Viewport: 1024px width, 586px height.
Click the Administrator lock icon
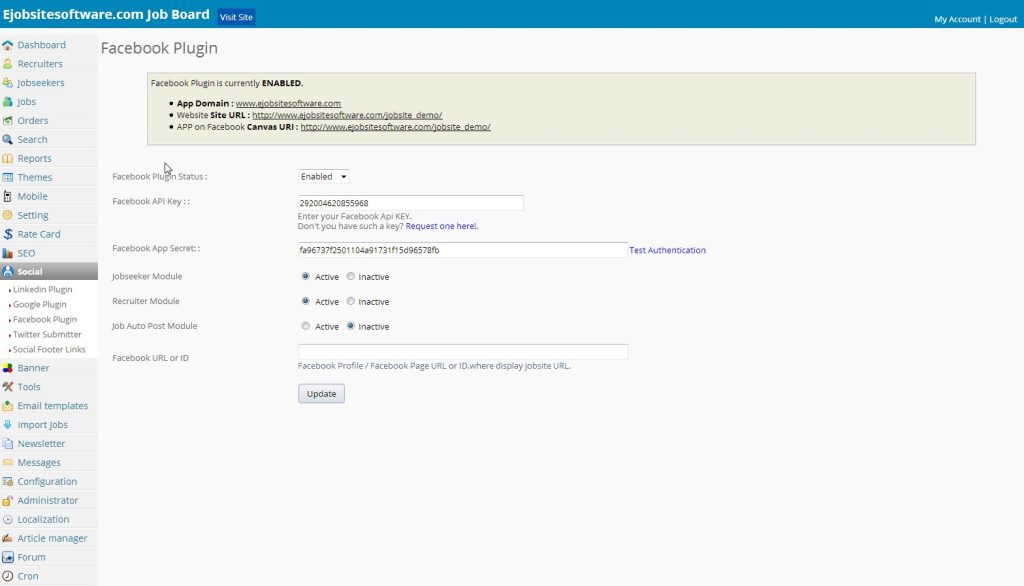click(x=8, y=501)
